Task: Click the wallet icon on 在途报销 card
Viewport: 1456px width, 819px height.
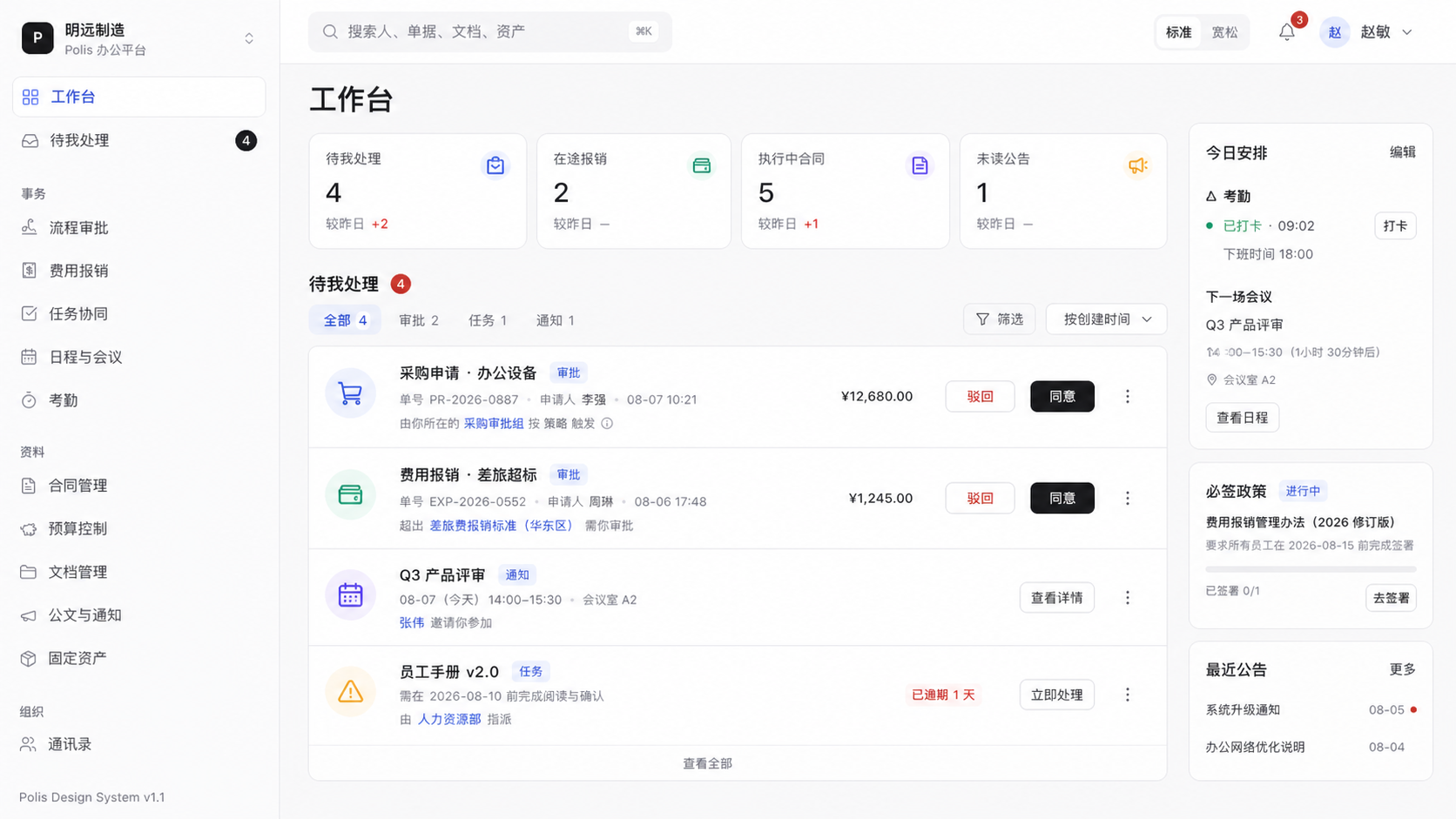Action: (x=701, y=165)
